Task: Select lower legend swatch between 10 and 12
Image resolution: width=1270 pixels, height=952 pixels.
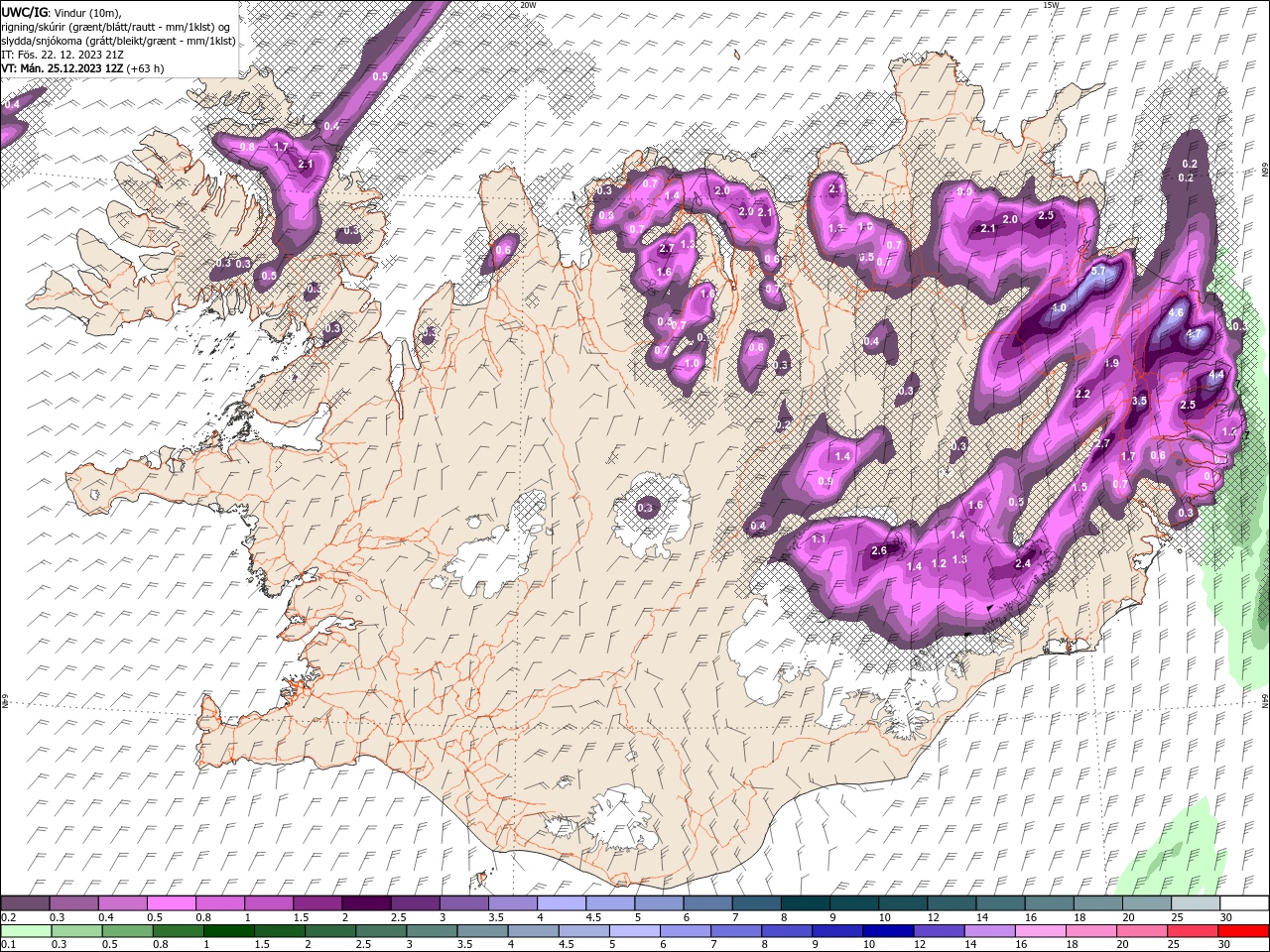Action: tap(890, 931)
